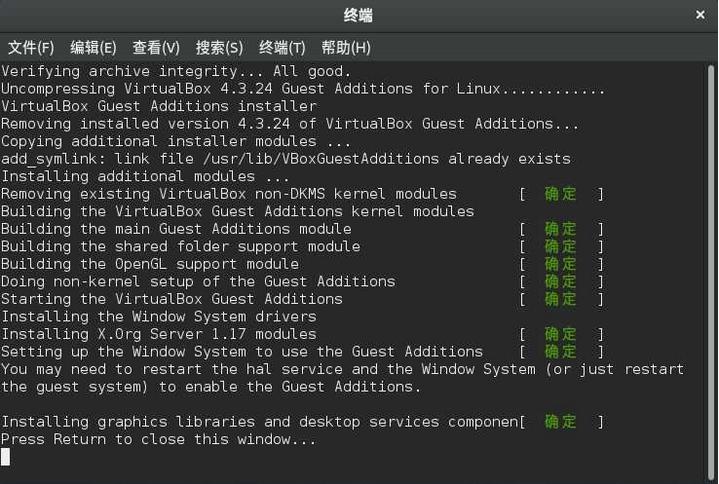Click the "Copying additional installer modules" line
Viewport: 719px width, 484px height.
[176, 141]
